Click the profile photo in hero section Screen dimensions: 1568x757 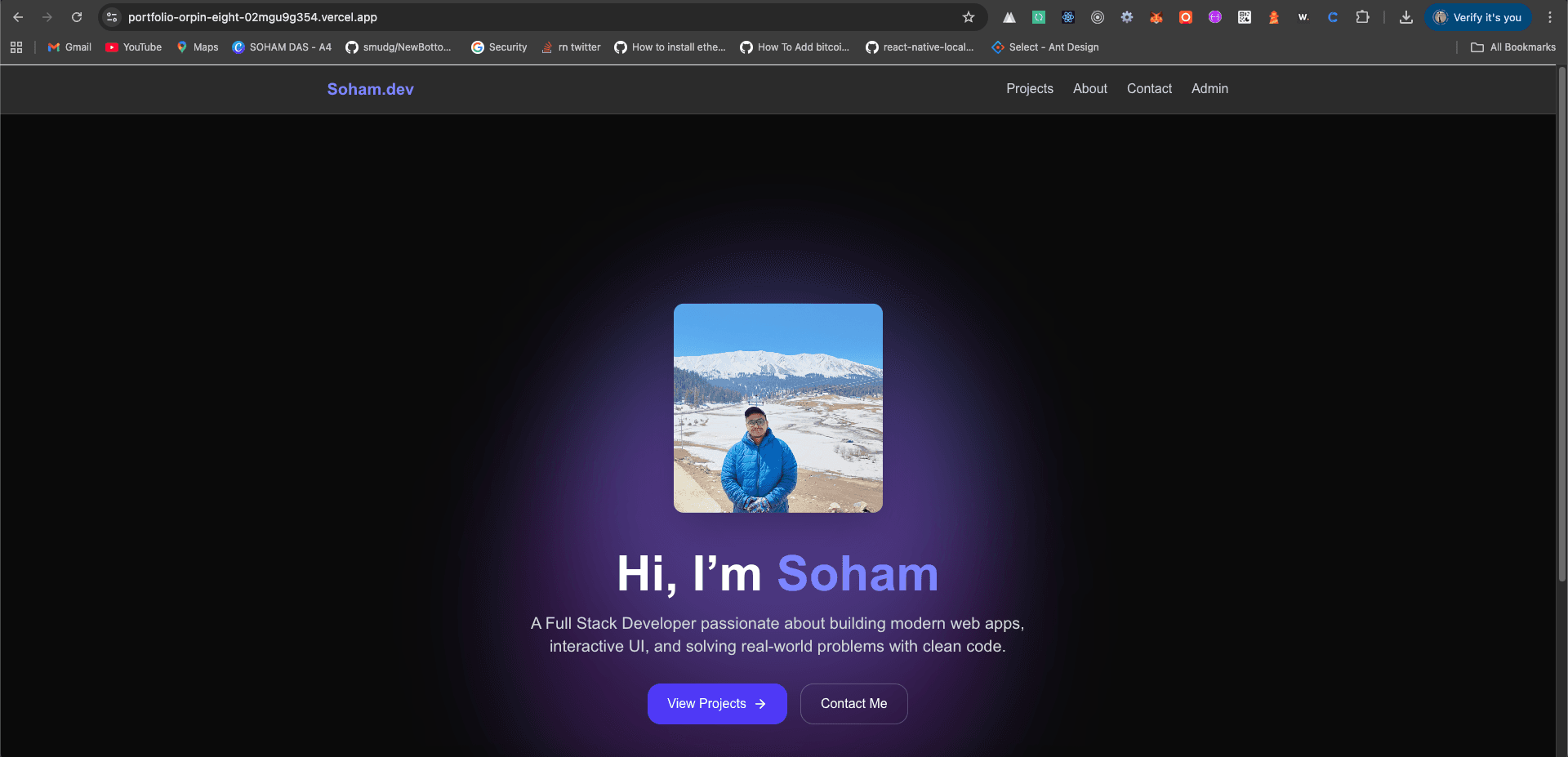click(778, 408)
